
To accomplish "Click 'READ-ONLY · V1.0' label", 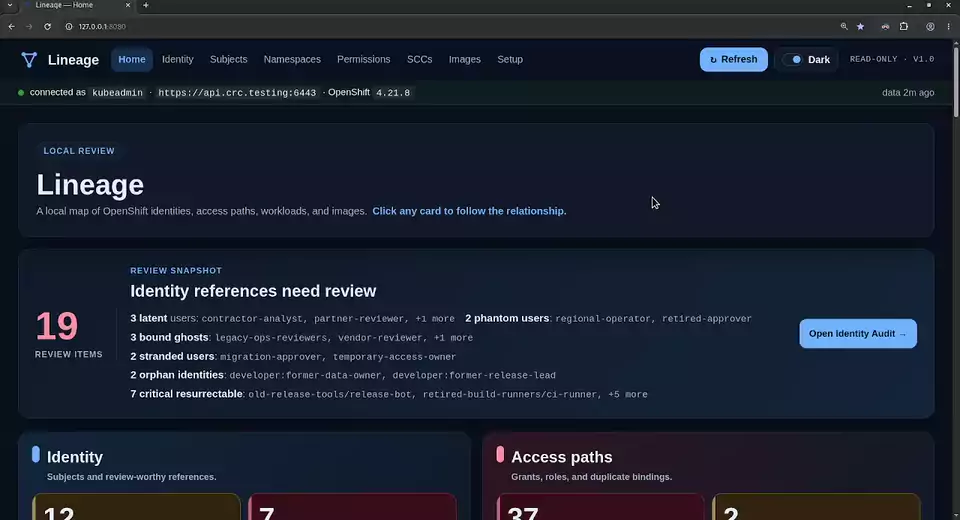I will click(891, 59).
